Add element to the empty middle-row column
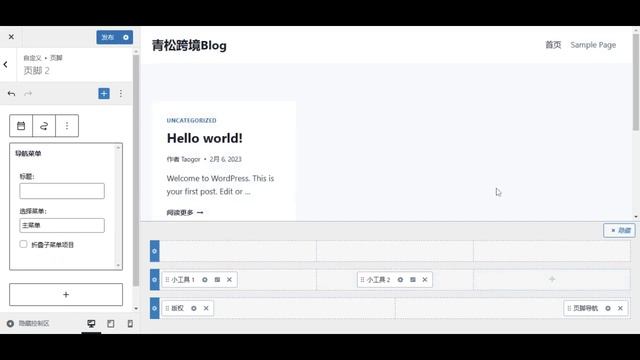The image size is (640, 360). click(552, 280)
